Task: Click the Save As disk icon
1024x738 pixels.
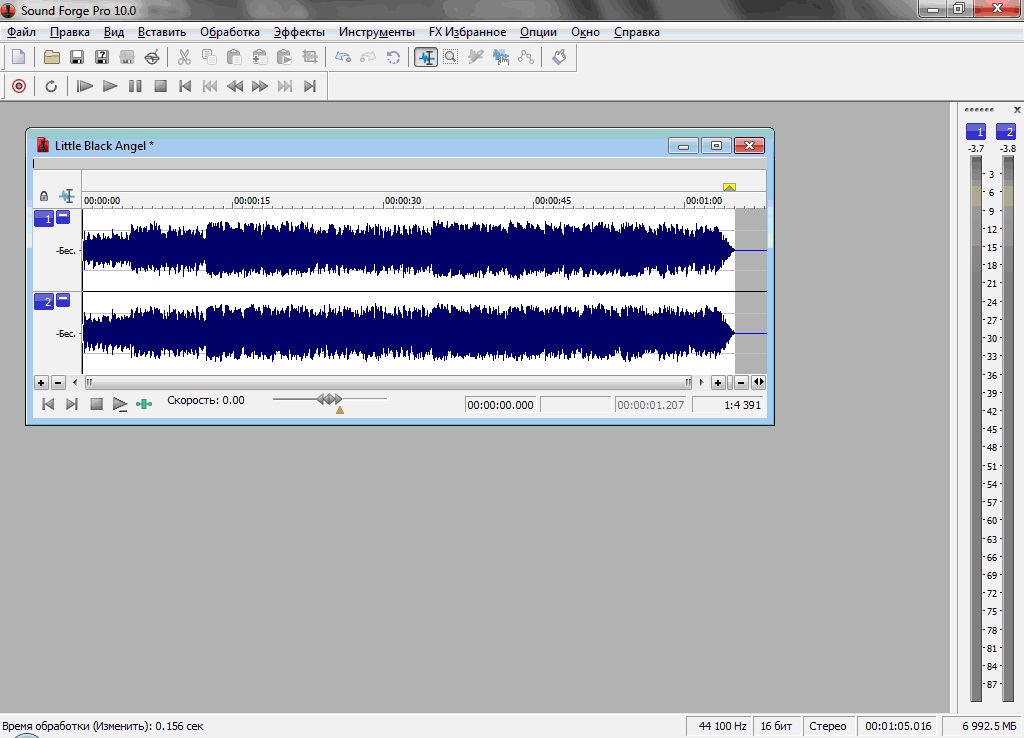Action: pyautogui.click(x=102, y=57)
